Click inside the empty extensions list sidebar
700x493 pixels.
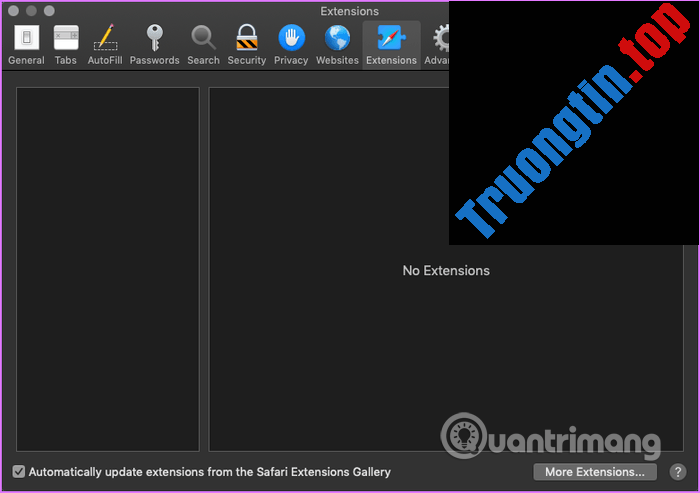tap(107, 268)
